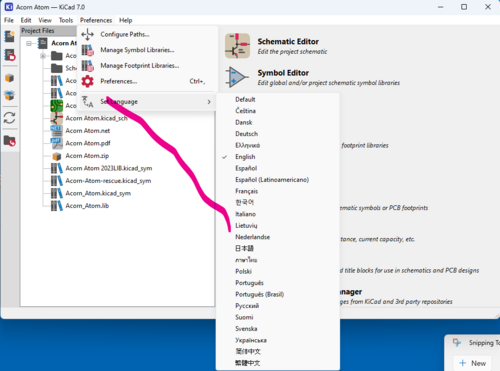Open the File menu
This screenshot has width=500, height=371.
[x=9, y=20]
